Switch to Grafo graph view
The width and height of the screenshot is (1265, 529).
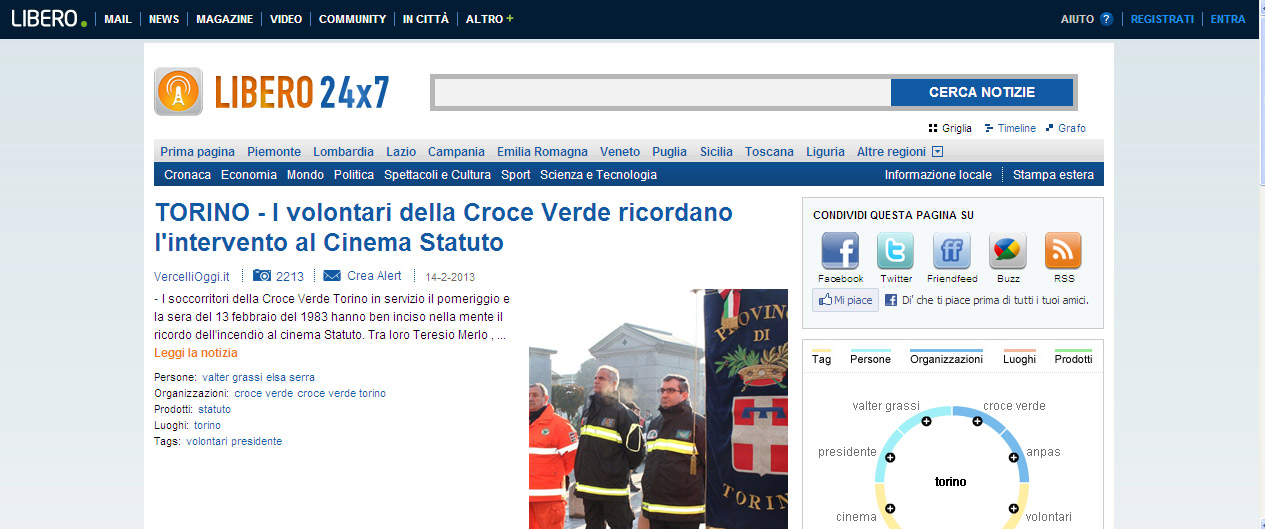pos(1065,128)
